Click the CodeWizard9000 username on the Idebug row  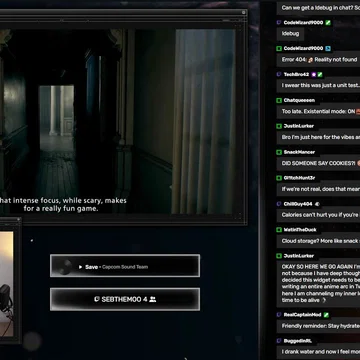(303, 23)
